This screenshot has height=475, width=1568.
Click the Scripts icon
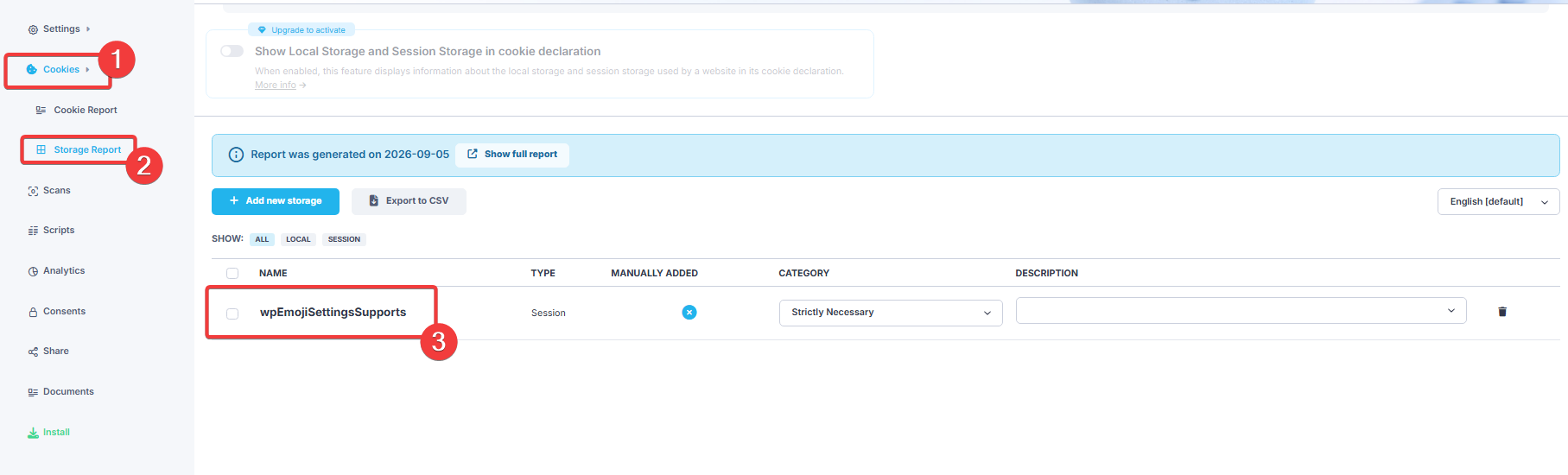point(33,231)
